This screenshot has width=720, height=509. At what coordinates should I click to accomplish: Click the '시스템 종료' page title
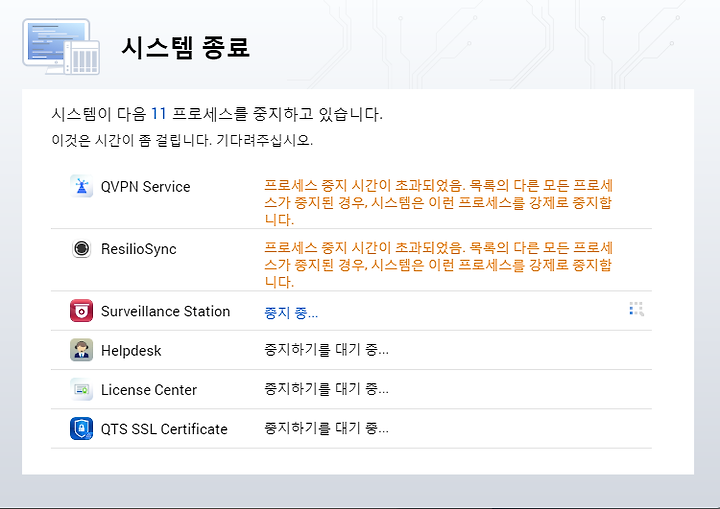click(x=186, y=47)
